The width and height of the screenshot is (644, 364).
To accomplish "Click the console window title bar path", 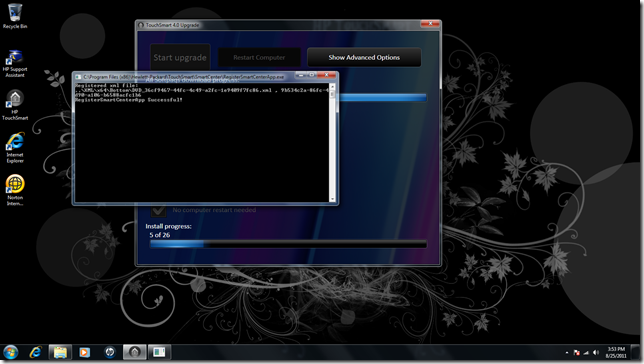I will pos(184,77).
